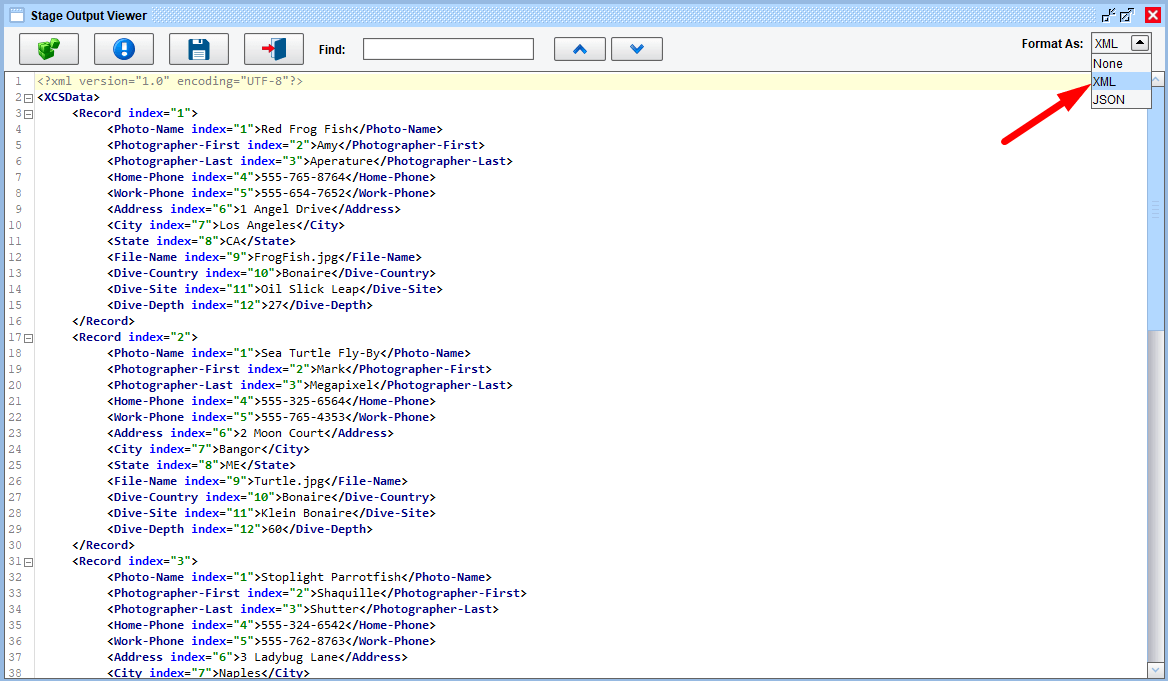Click phone number 555-325-6564
Image resolution: width=1168 pixels, height=681 pixels.
click(303, 401)
